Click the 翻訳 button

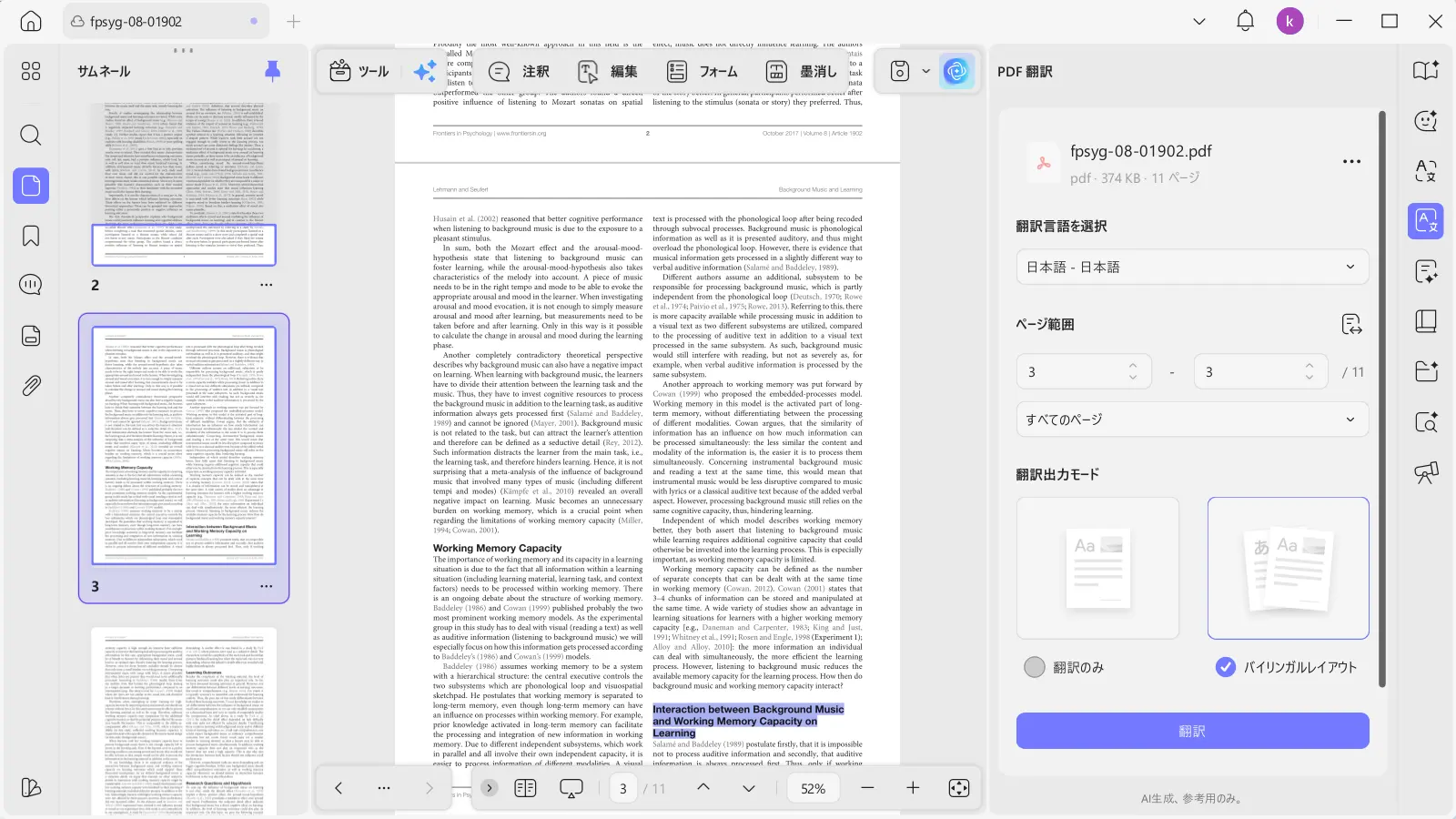[1192, 731]
